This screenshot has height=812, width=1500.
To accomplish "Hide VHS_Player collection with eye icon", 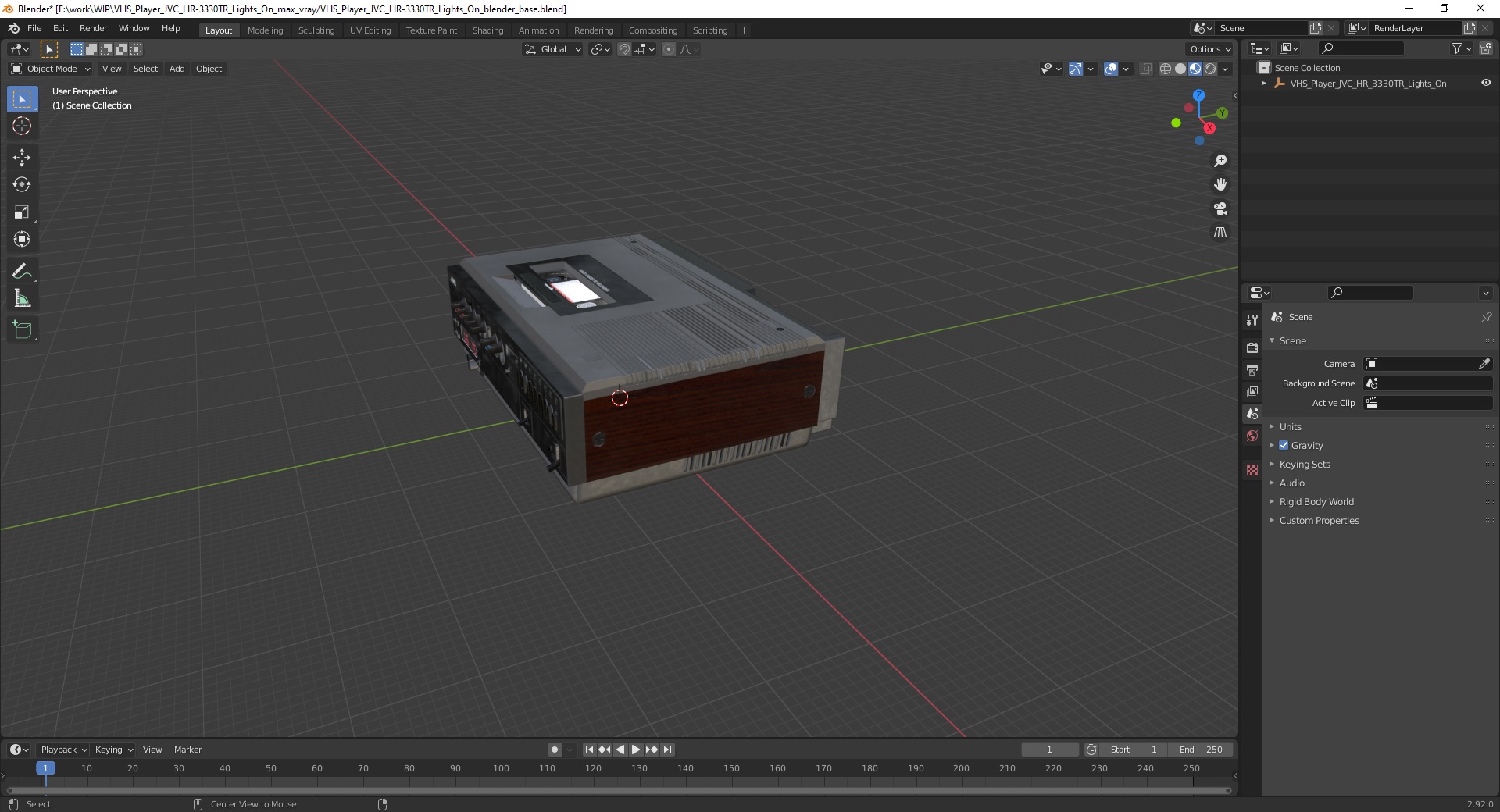I will click(1486, 83).
